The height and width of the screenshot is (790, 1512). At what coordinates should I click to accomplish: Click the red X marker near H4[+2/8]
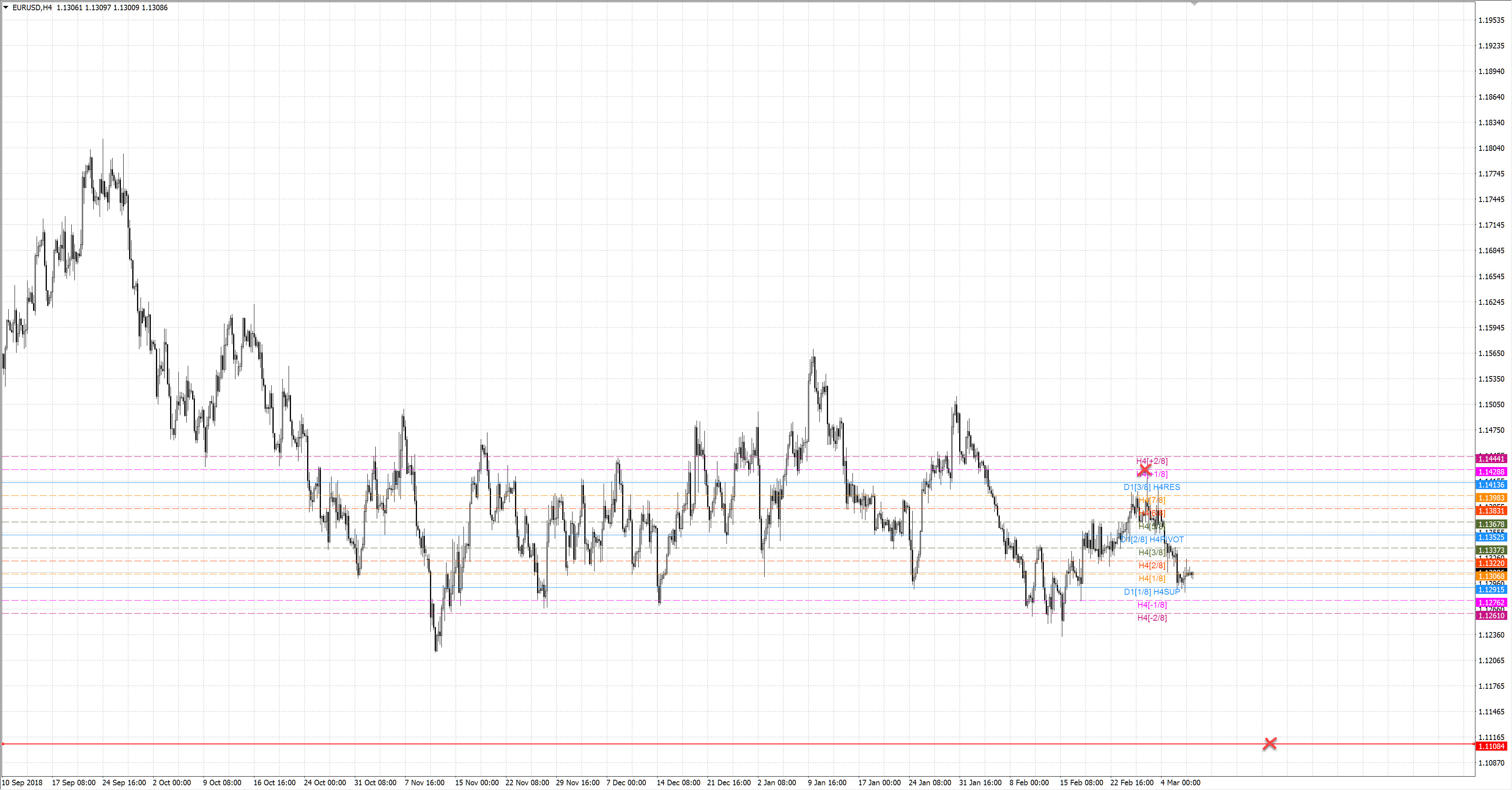coord(1144,470)
